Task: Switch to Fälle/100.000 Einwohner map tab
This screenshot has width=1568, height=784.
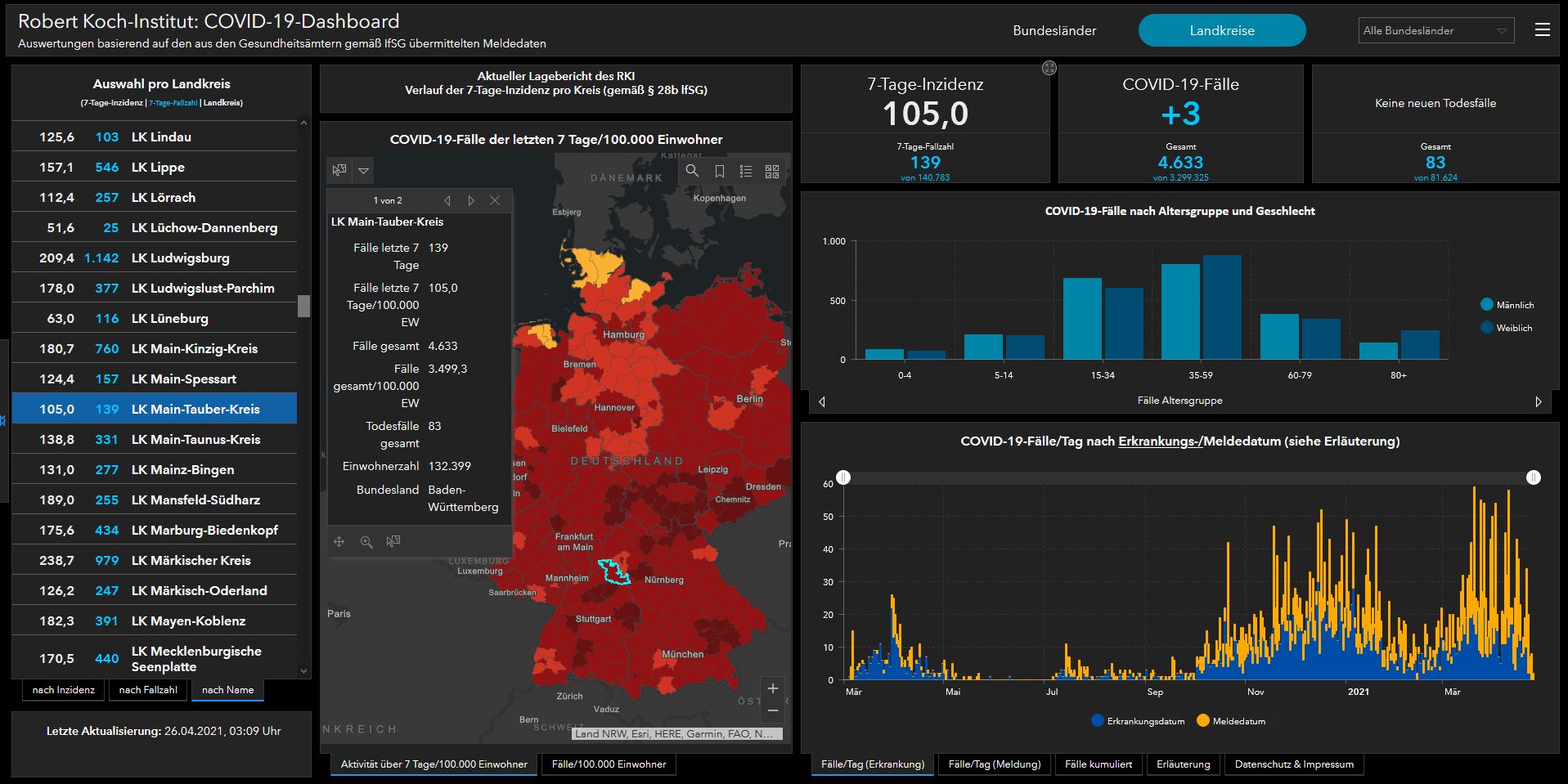Action: pos(609,764)
